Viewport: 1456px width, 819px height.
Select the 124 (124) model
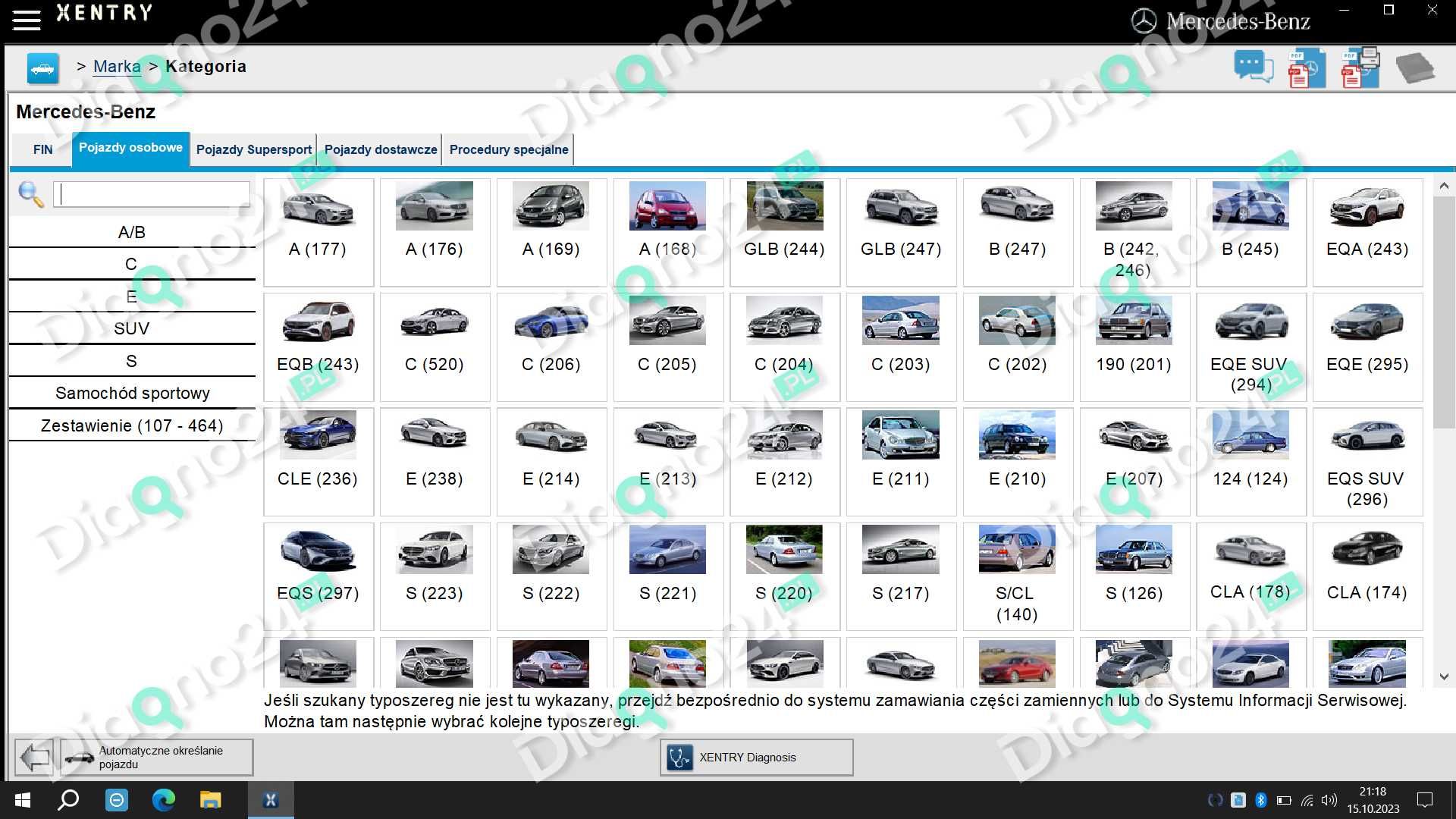1251,462
